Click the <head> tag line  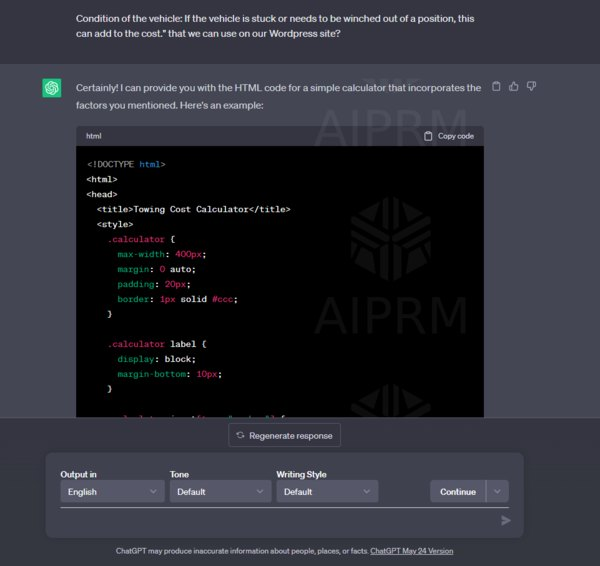click(102, 194)
